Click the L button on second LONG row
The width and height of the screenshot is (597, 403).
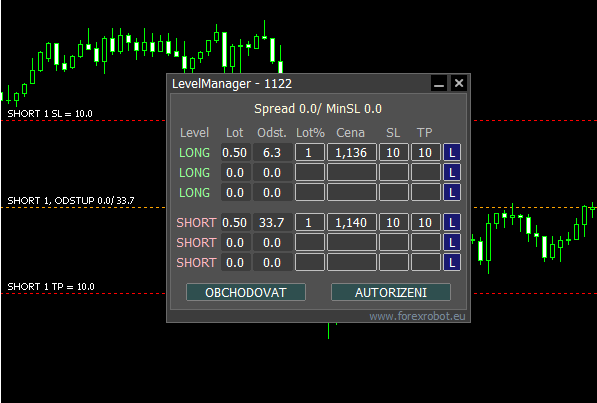452,173
